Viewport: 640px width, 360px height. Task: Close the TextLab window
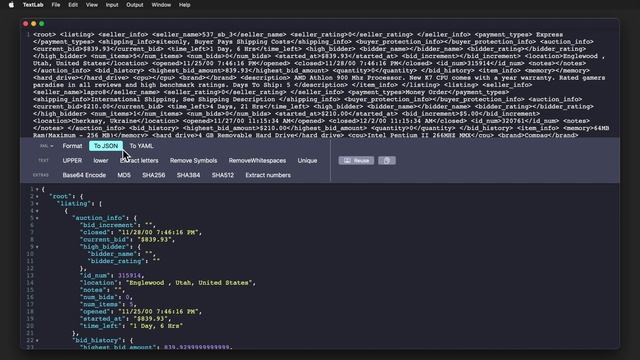[x=26, y=24]
